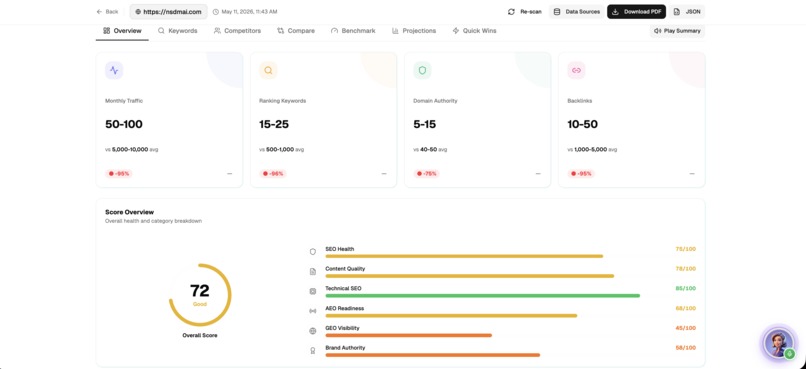The image size is (806, 369).
Task: Open the Benchmark tab
Action: click(x=353, y=31)
